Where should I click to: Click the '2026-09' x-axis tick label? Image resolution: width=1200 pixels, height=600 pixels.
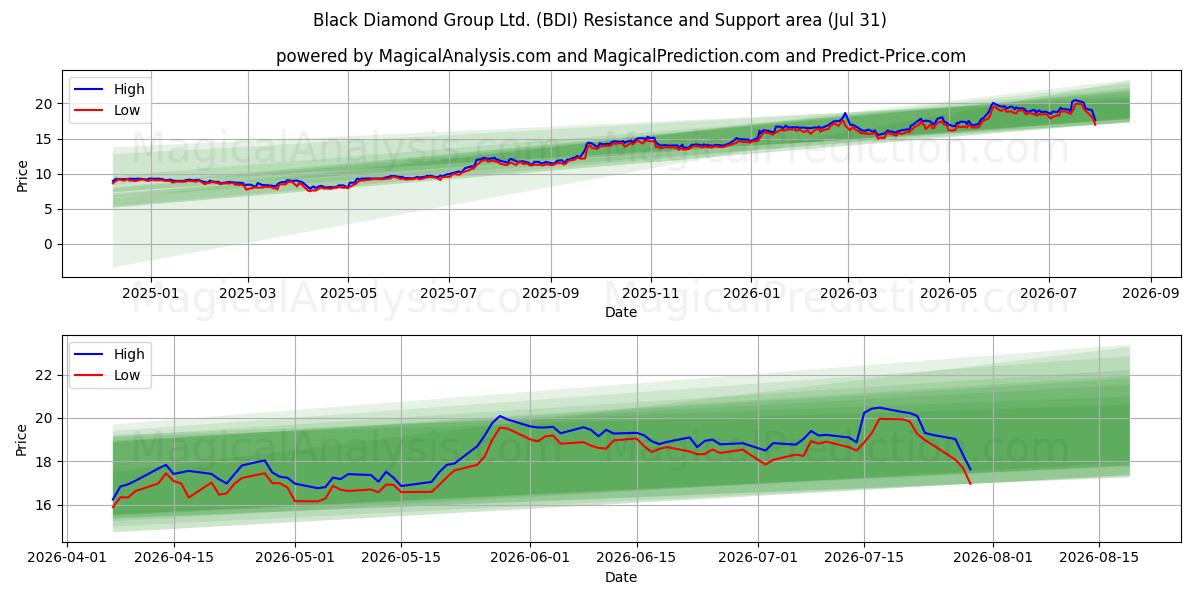point(1151,292)
